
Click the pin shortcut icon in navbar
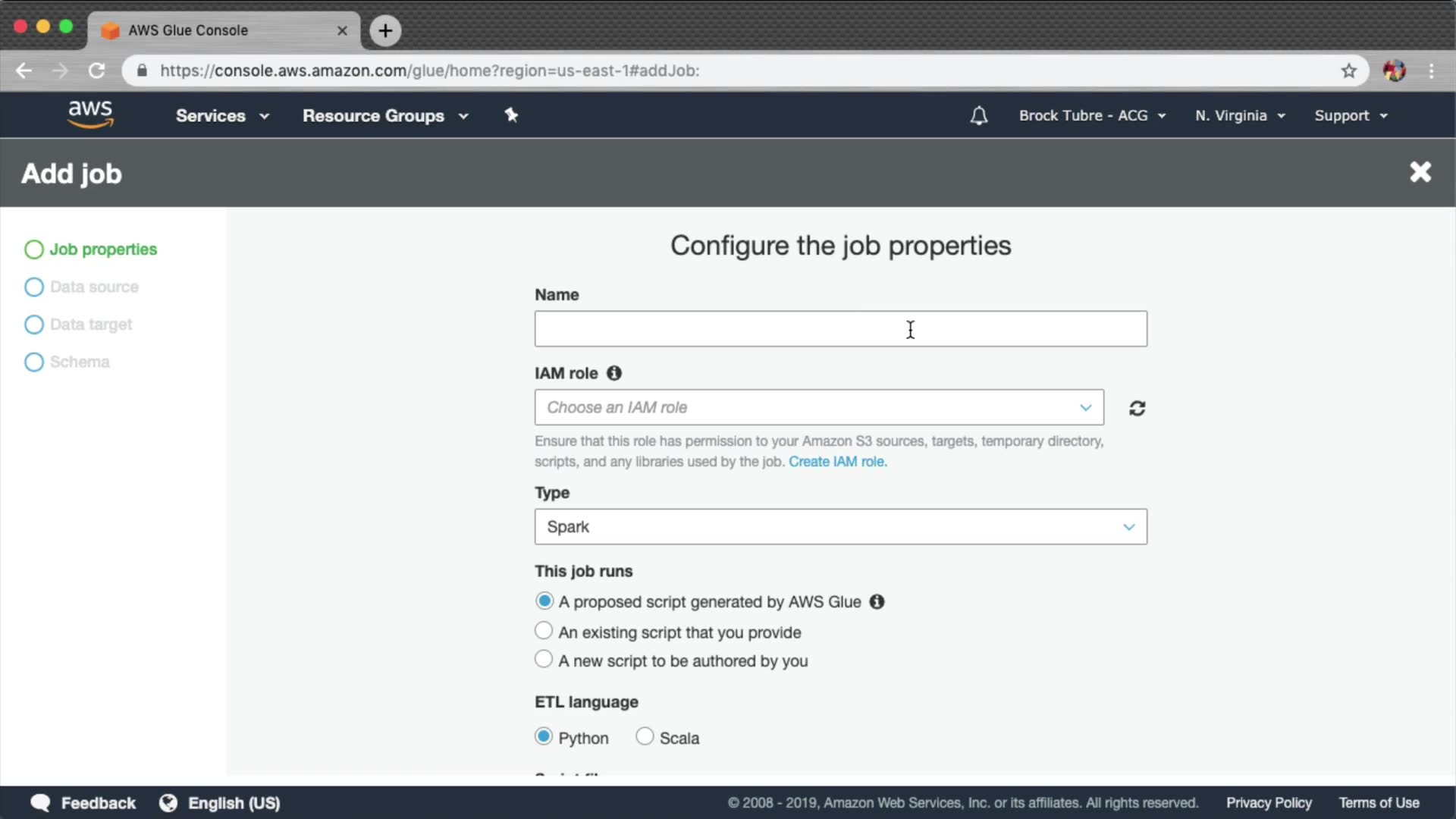(511, 115)
